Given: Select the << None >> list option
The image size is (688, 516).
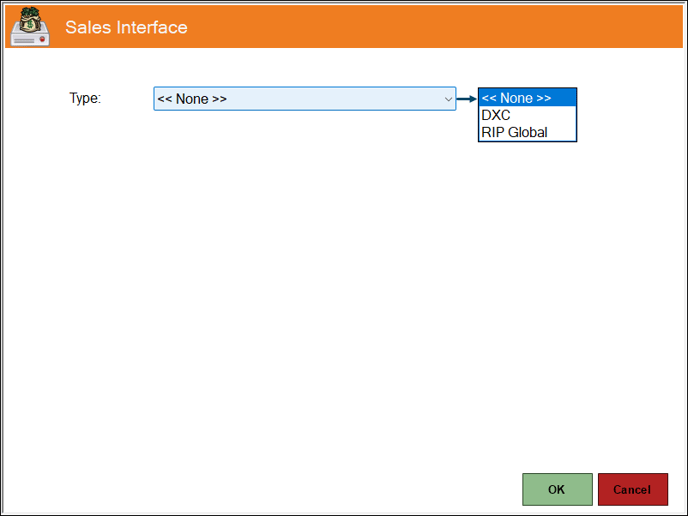Looking at the screenshot, I should (527, 98).
